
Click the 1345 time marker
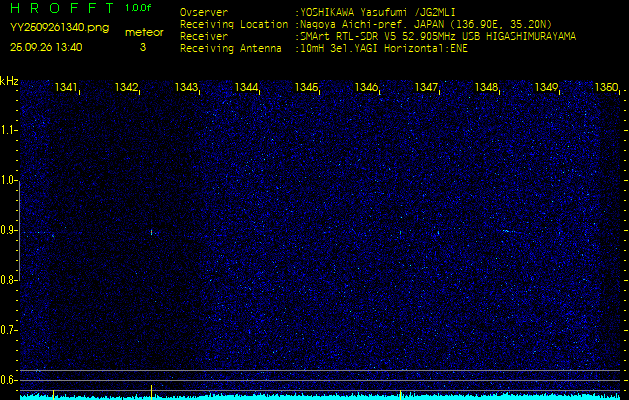tap(306, 88)
